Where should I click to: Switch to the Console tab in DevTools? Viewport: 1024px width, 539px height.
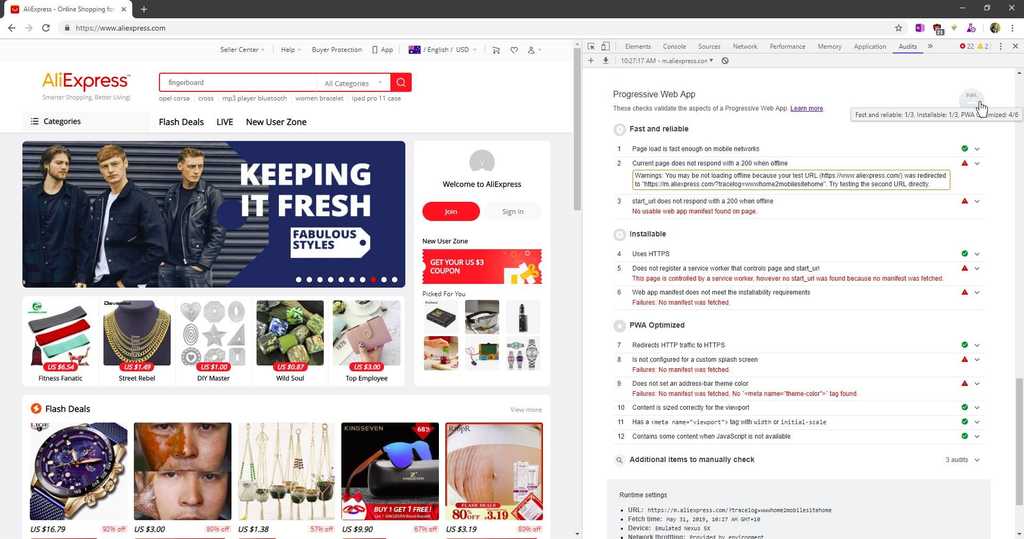pyautogui.click(x=674, y=47)
